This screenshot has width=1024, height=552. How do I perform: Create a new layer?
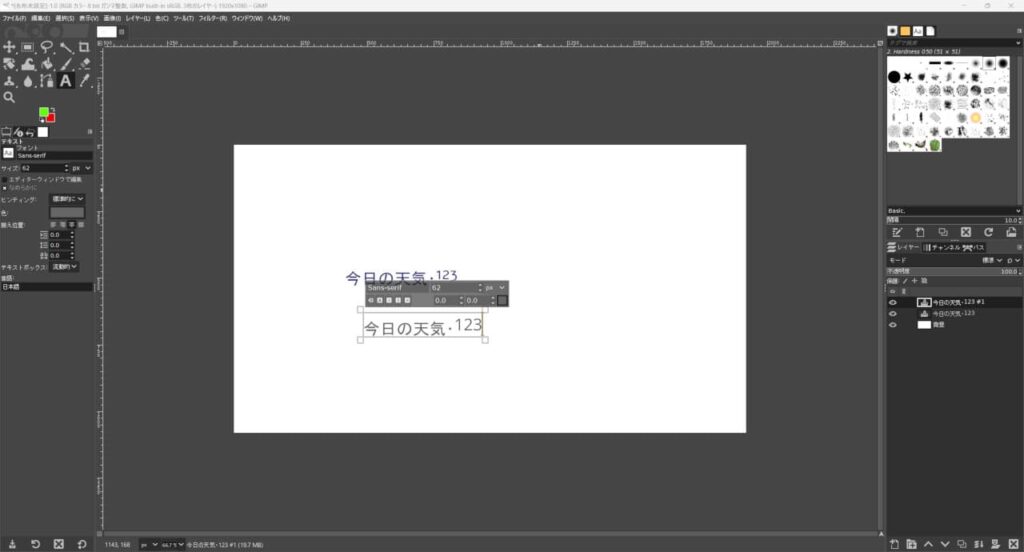894,544
